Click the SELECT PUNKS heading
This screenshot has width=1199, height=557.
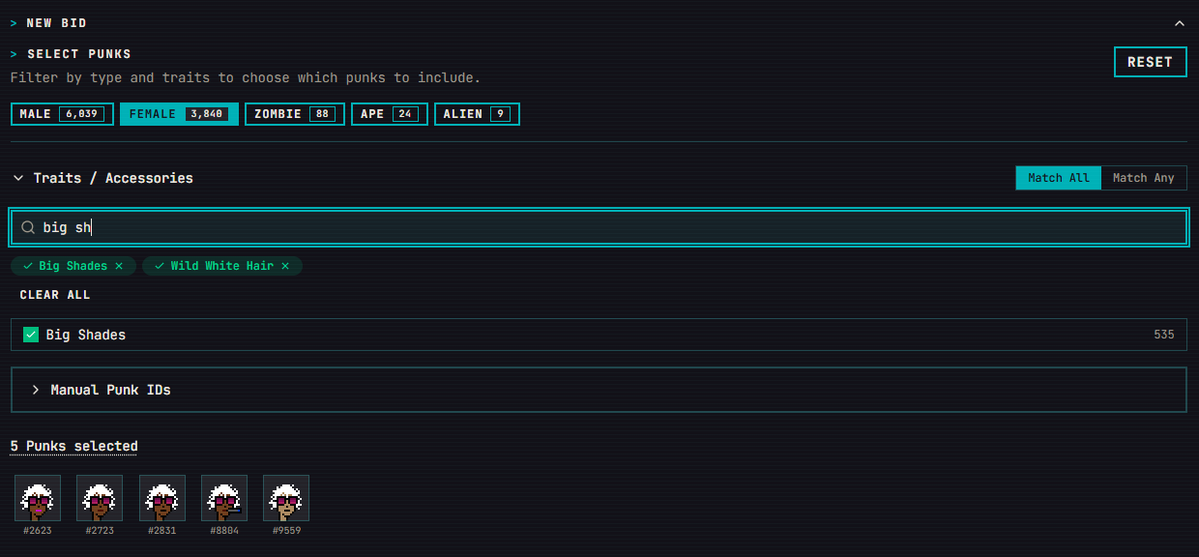point(79,54)
